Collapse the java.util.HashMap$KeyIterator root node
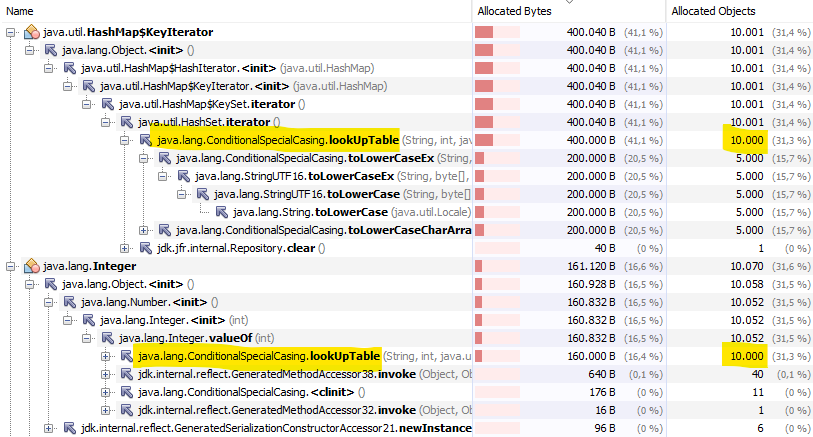Viewport: 813px width, 437px height. tap(10, 33)
